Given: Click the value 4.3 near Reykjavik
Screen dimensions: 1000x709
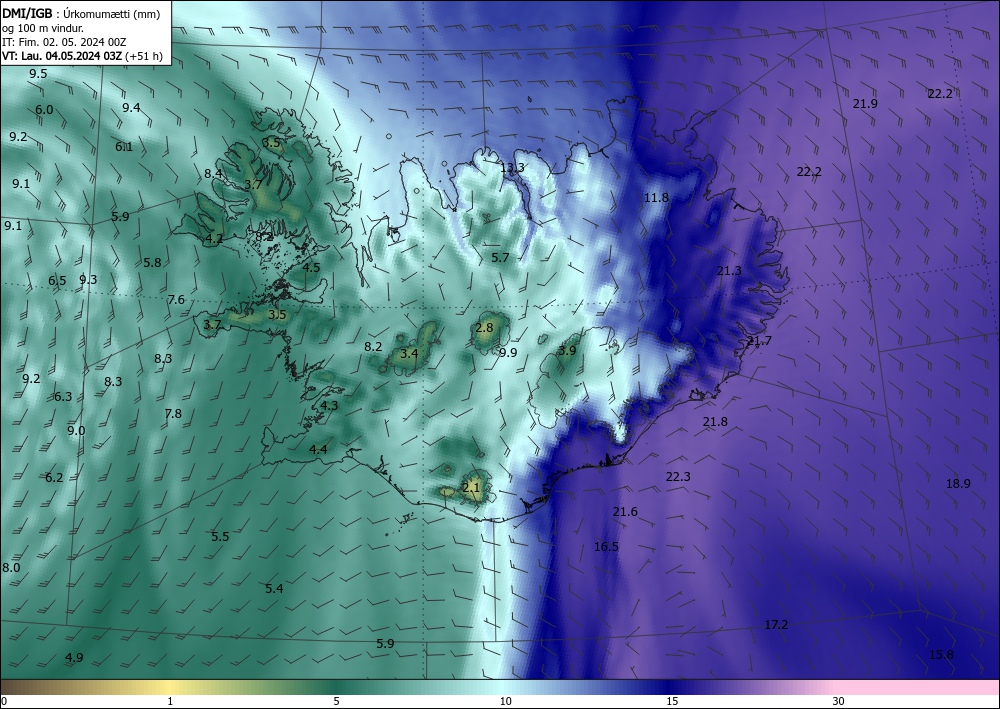Looking at the screenshot, I should point(329,406).
